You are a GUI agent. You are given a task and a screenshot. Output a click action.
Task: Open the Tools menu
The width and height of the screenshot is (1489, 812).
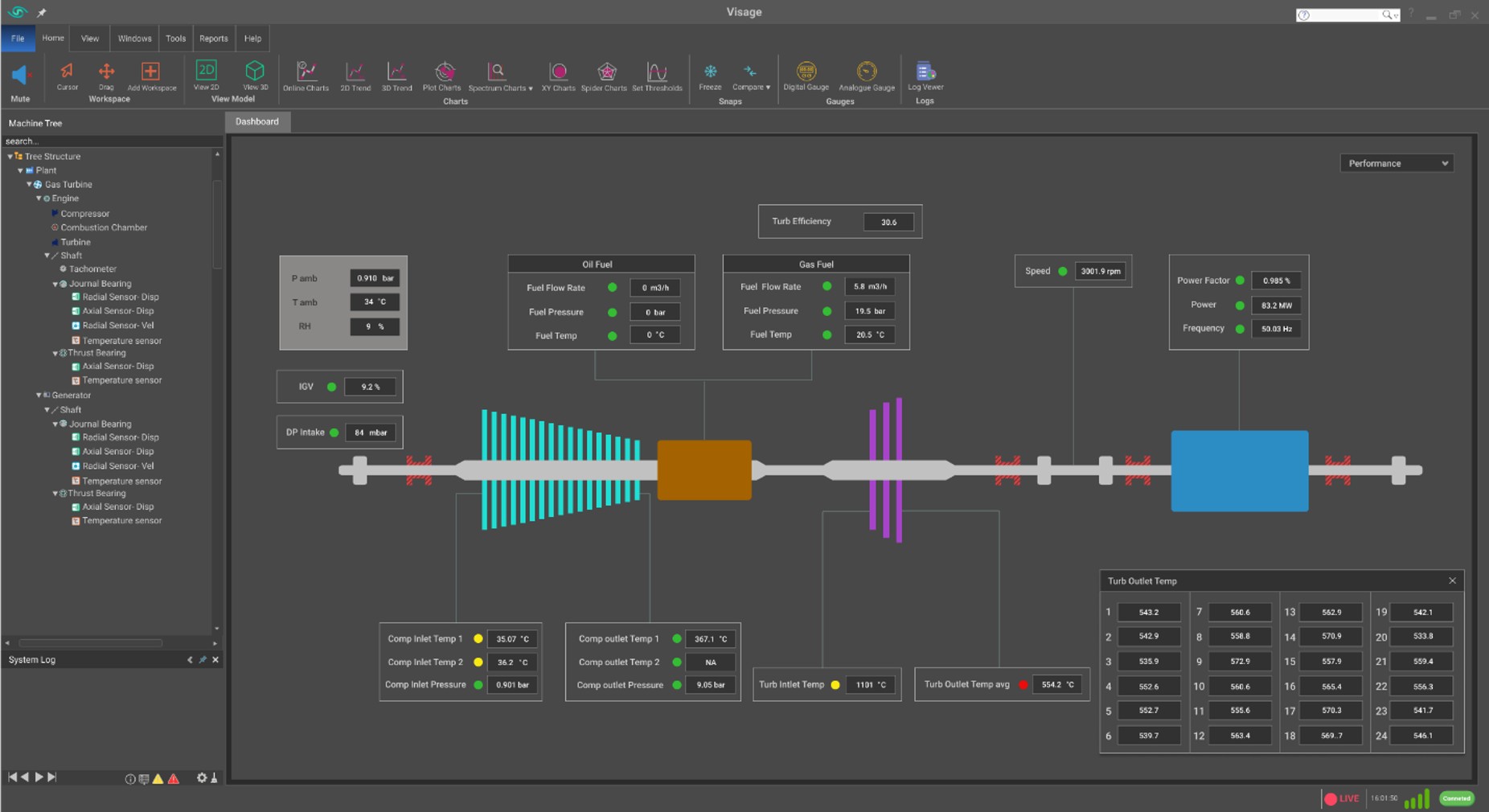175,38
